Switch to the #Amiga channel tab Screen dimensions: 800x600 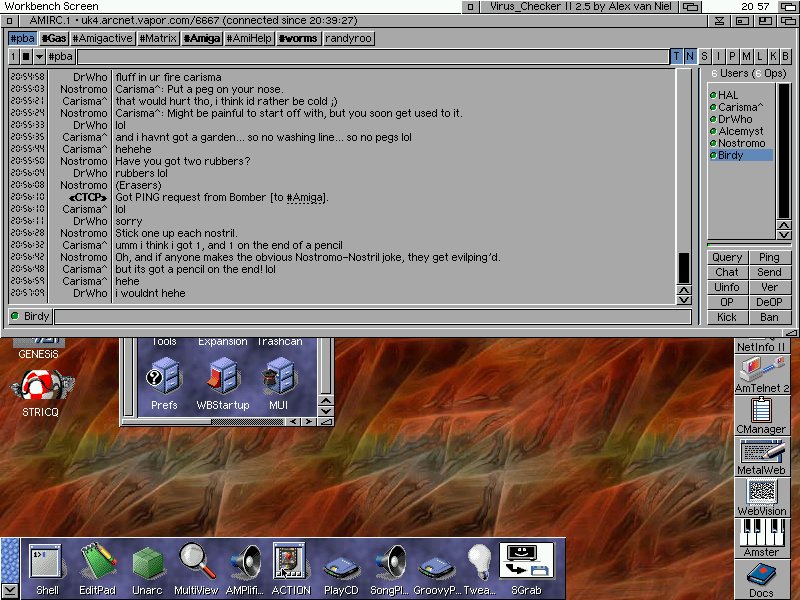pyautogui.click(x=202, y=38)
